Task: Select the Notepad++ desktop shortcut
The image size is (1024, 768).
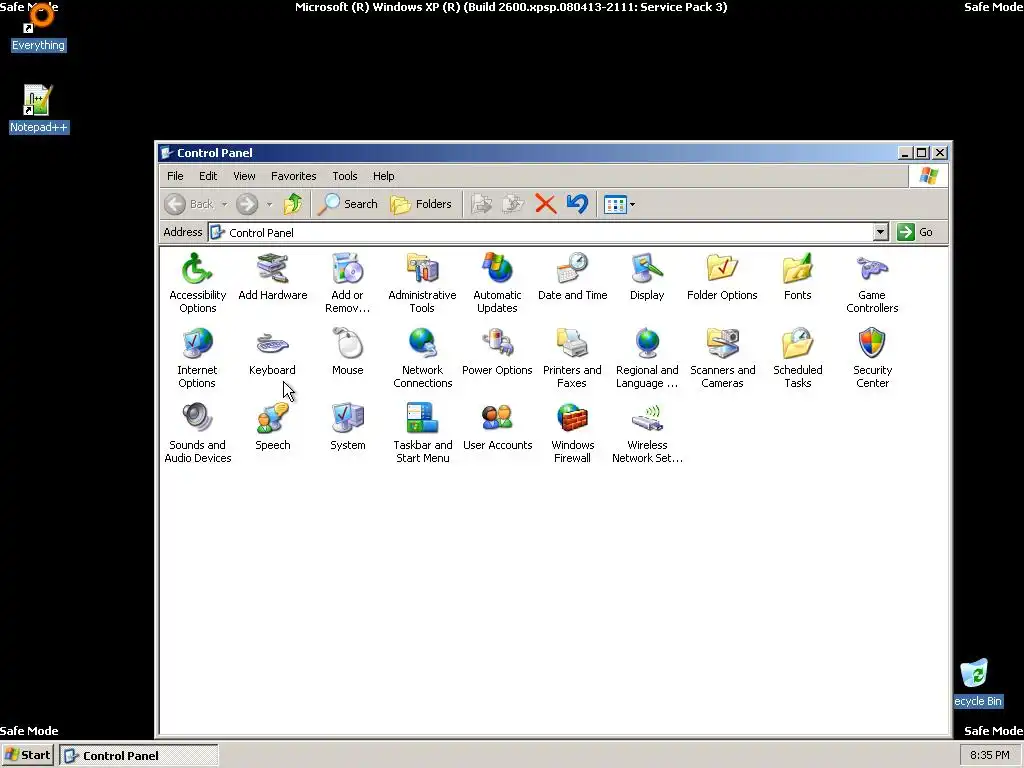Action: (39, 109)
